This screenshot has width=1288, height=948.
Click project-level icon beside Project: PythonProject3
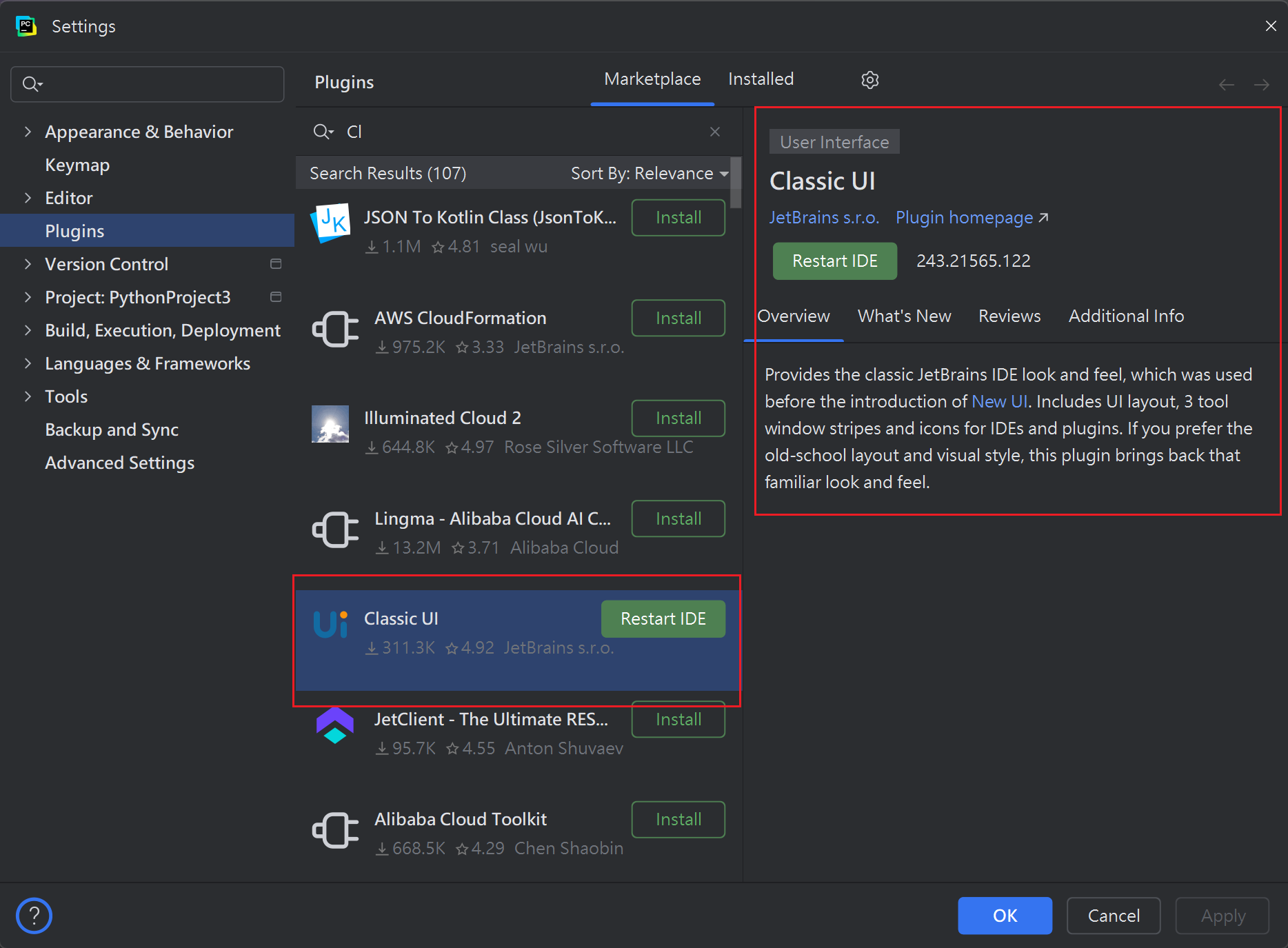[x=276, y=297]
